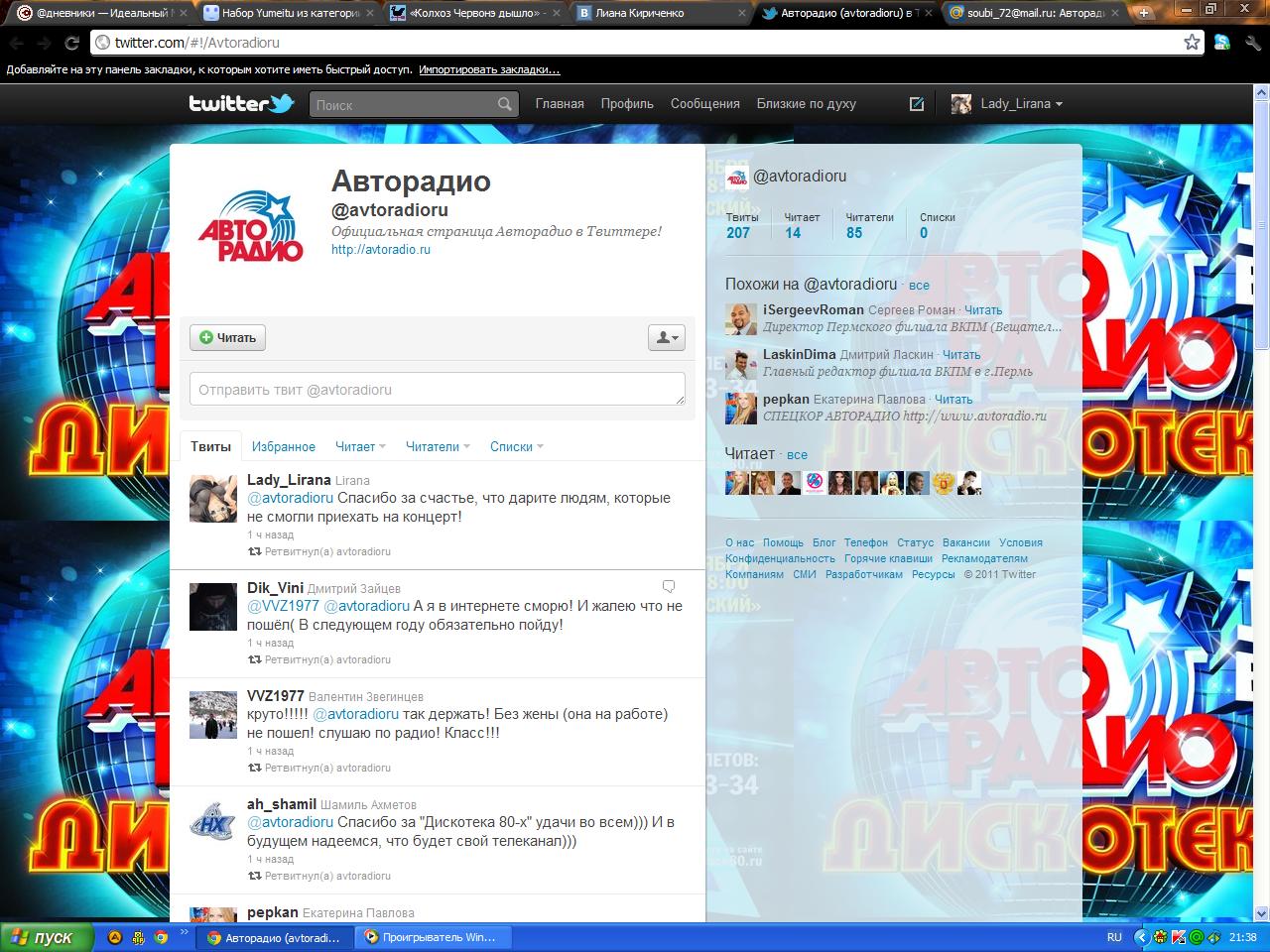Click the Списки 0 counter
The width and height of the screenshot is (1270, 952).
tap(937, 225)
